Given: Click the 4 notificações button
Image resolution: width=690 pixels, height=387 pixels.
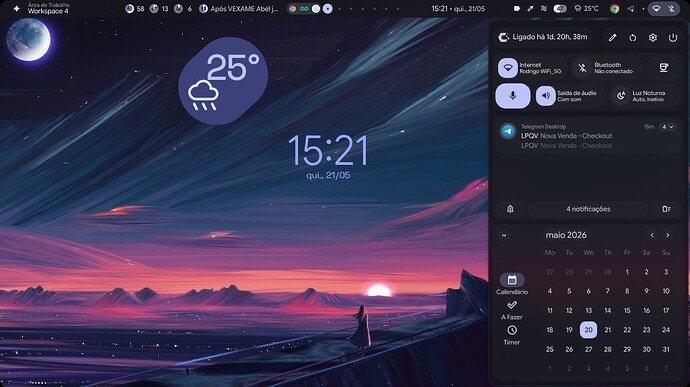Looking at the screenshot, I should click(588, 209).
